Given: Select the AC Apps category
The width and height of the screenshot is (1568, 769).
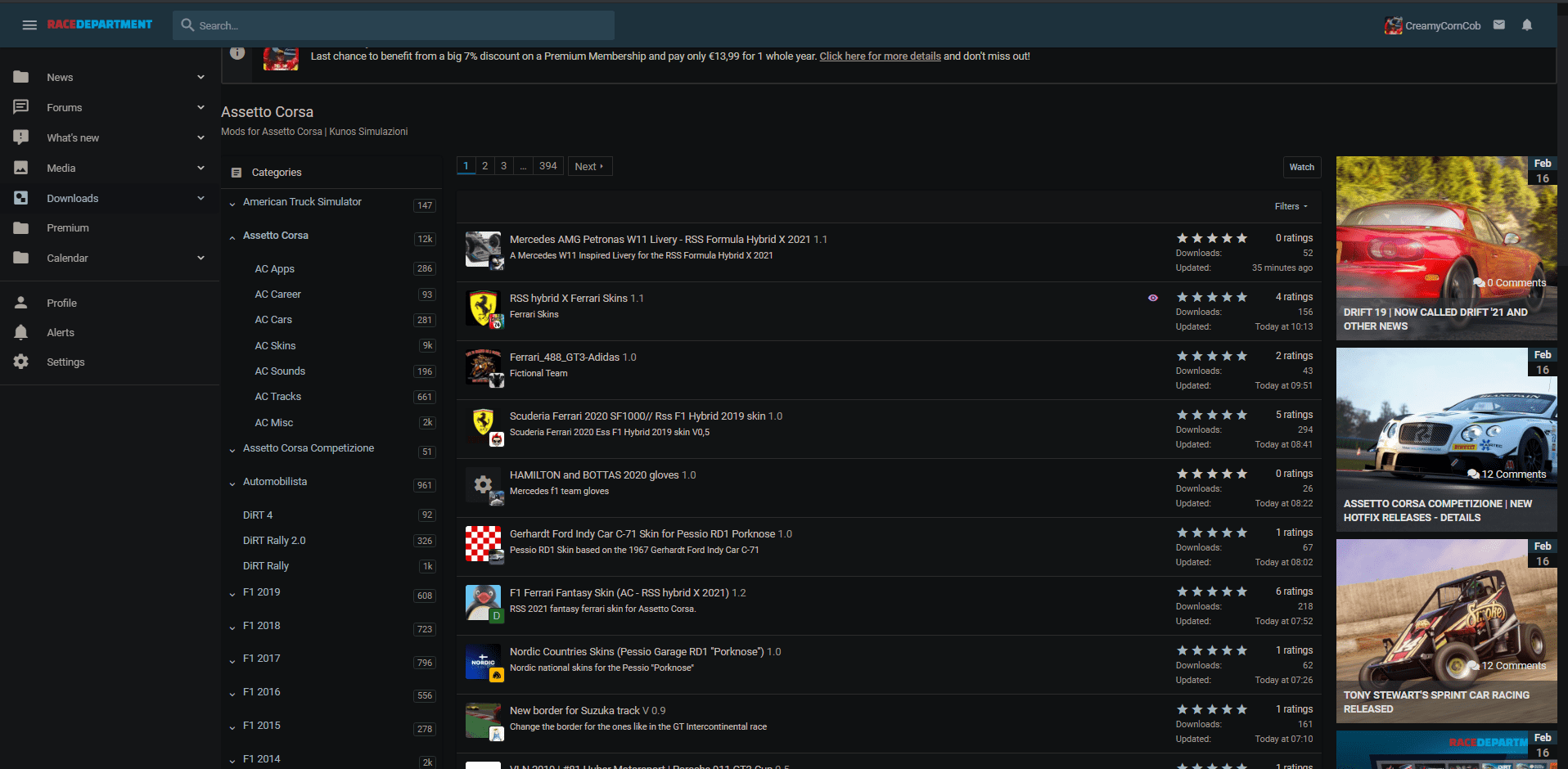Looking at the screenshot, I should [274, 268].
